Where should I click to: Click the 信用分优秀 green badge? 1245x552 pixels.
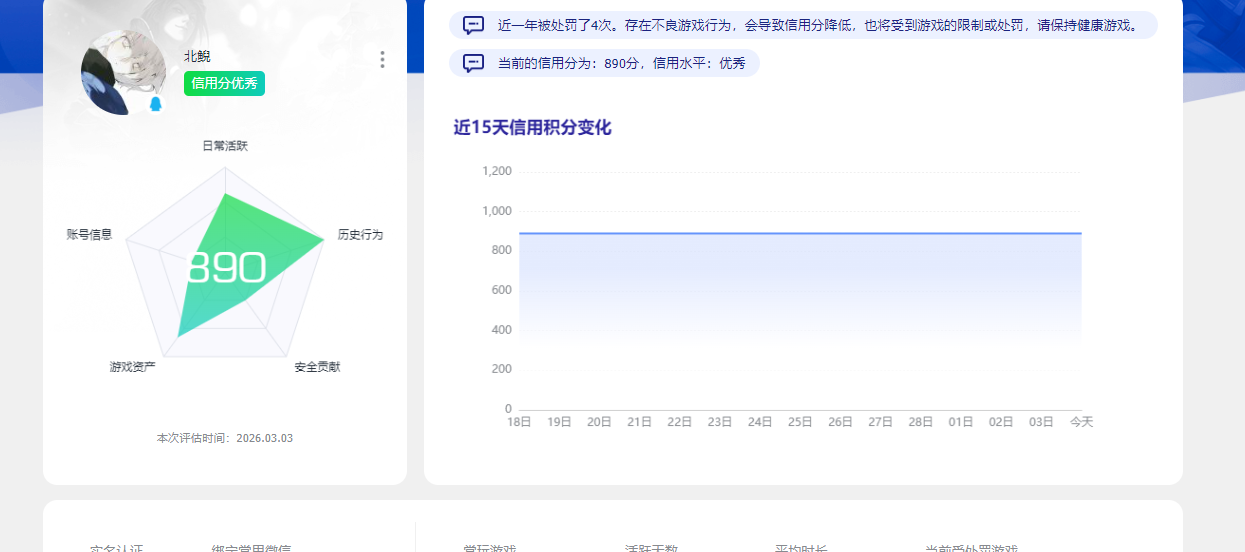224,83
